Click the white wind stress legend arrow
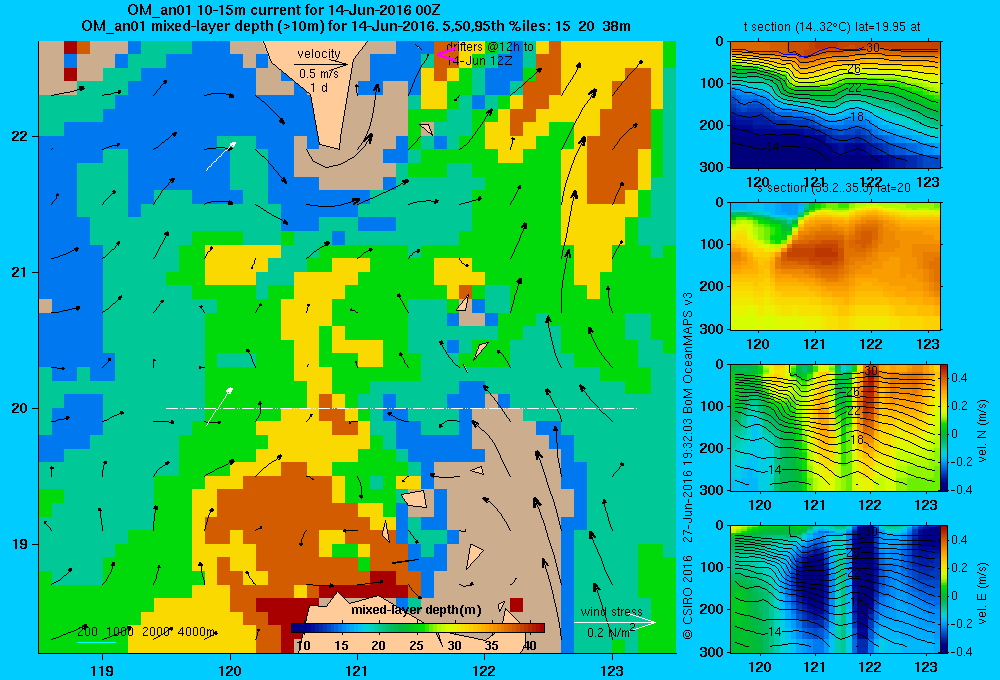Image resolution: width=1000 pixels, height=680 pixels. click(x=615, y=622)
